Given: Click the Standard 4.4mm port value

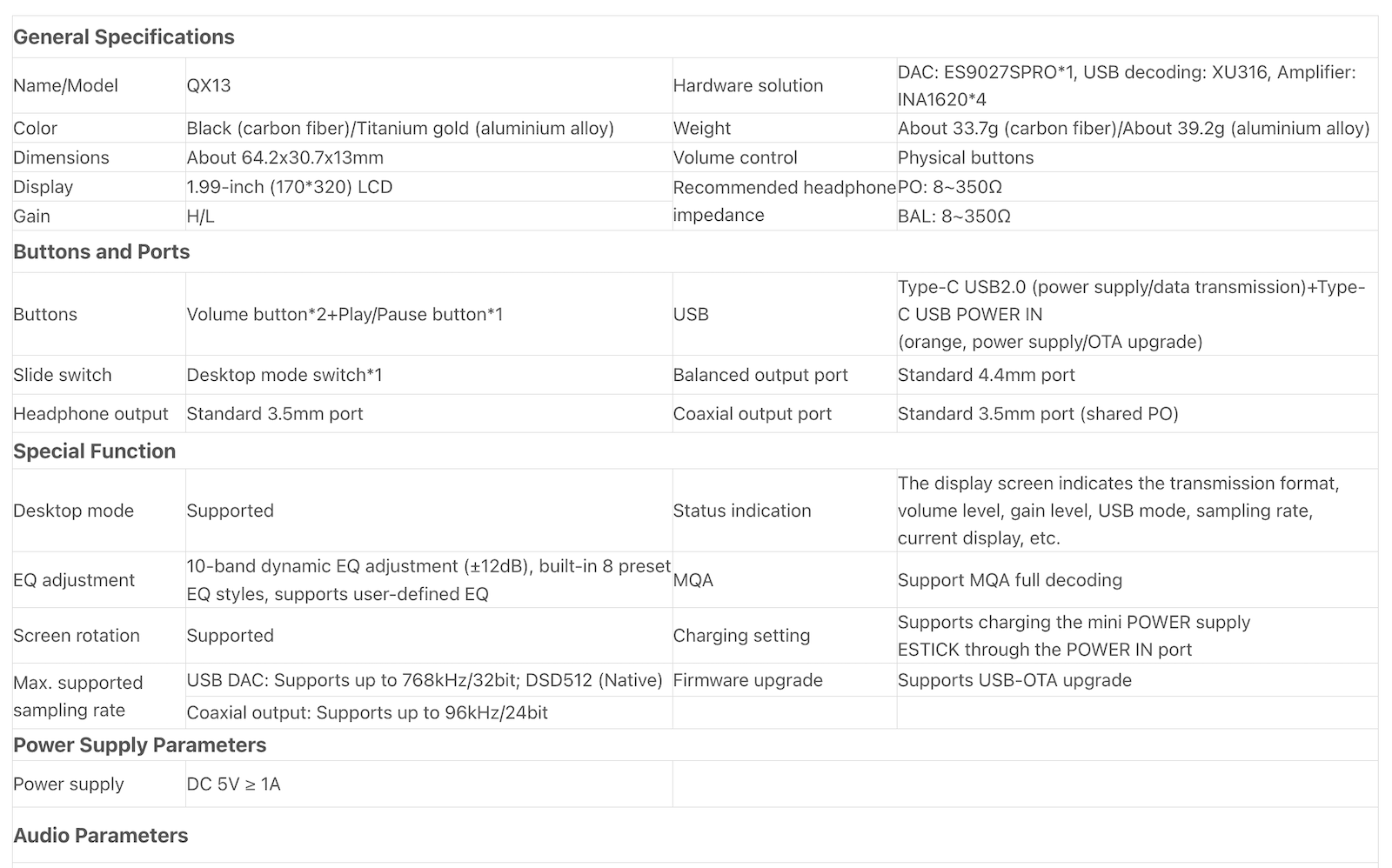Looking at the screenshot, I should pos(986,375).
